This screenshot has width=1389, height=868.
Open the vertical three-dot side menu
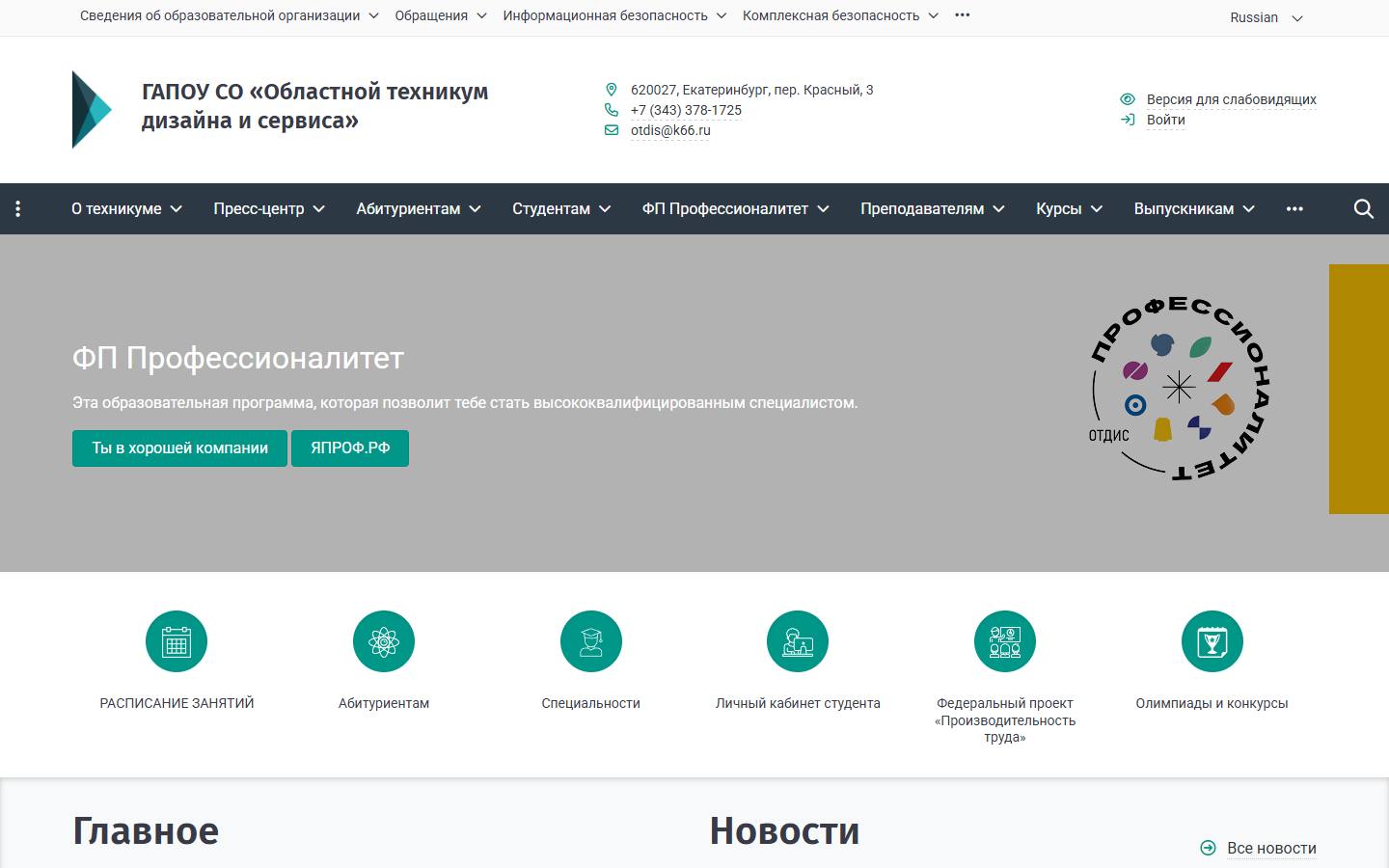pyautogui.click(x=18, y=208)
